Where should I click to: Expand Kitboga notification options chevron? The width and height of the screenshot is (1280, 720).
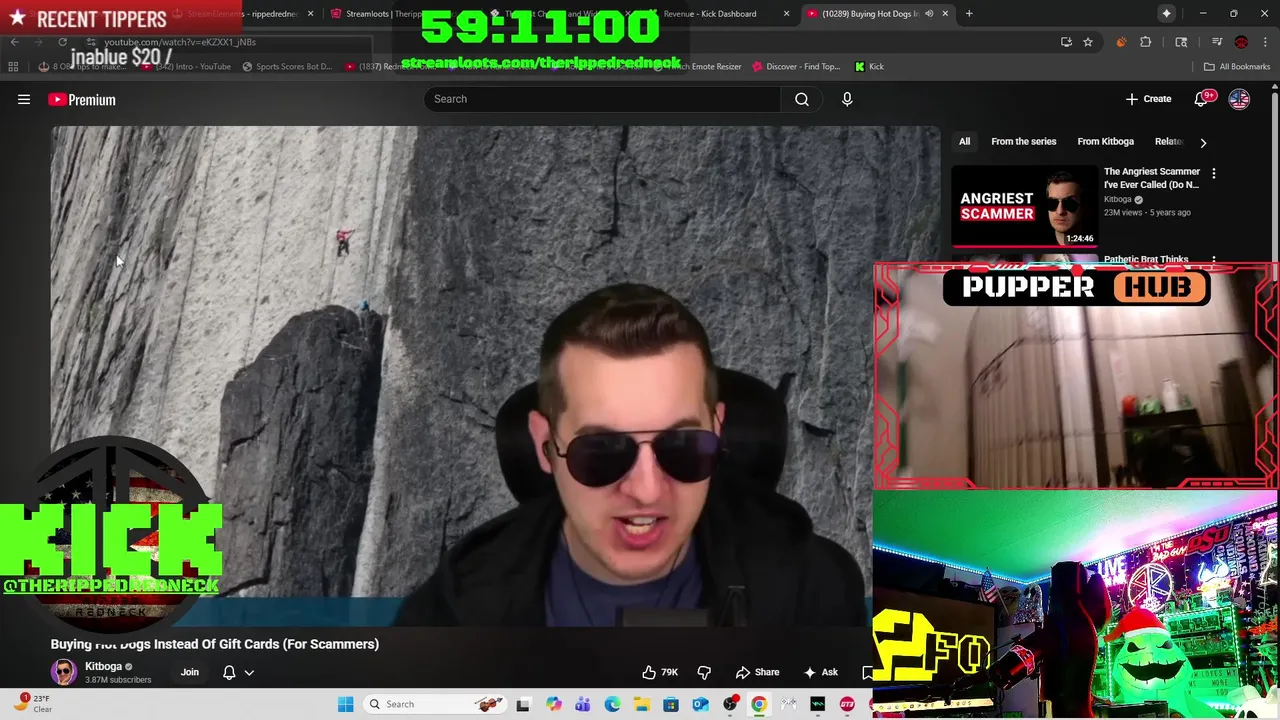(x=249, y=673)
